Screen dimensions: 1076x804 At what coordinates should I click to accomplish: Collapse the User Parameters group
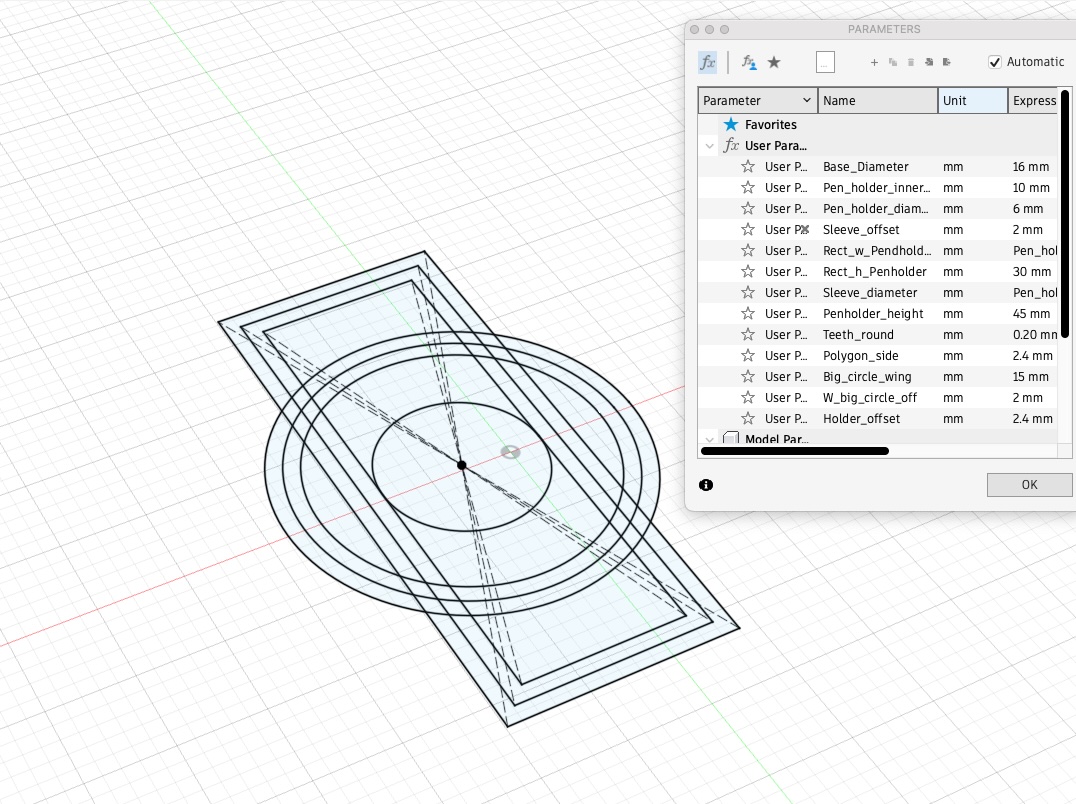click(x=710, y=146)
